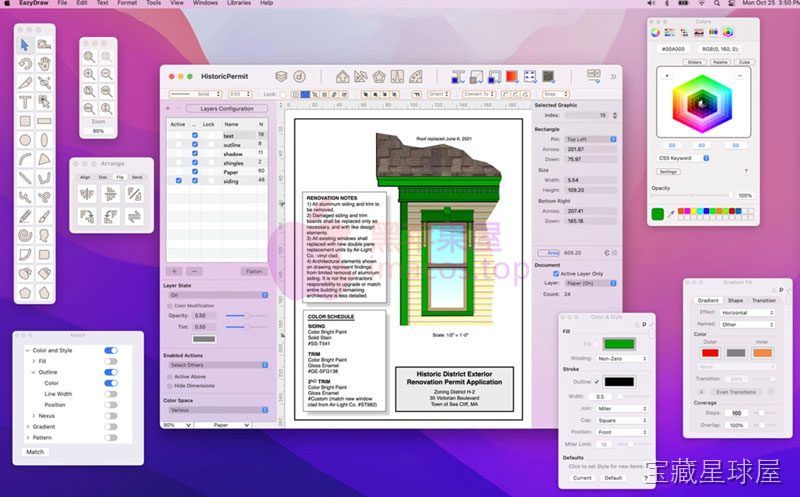
Task: Open the Color Space Various dropdown
Action: pyautogui.click(x=218, y=410)
